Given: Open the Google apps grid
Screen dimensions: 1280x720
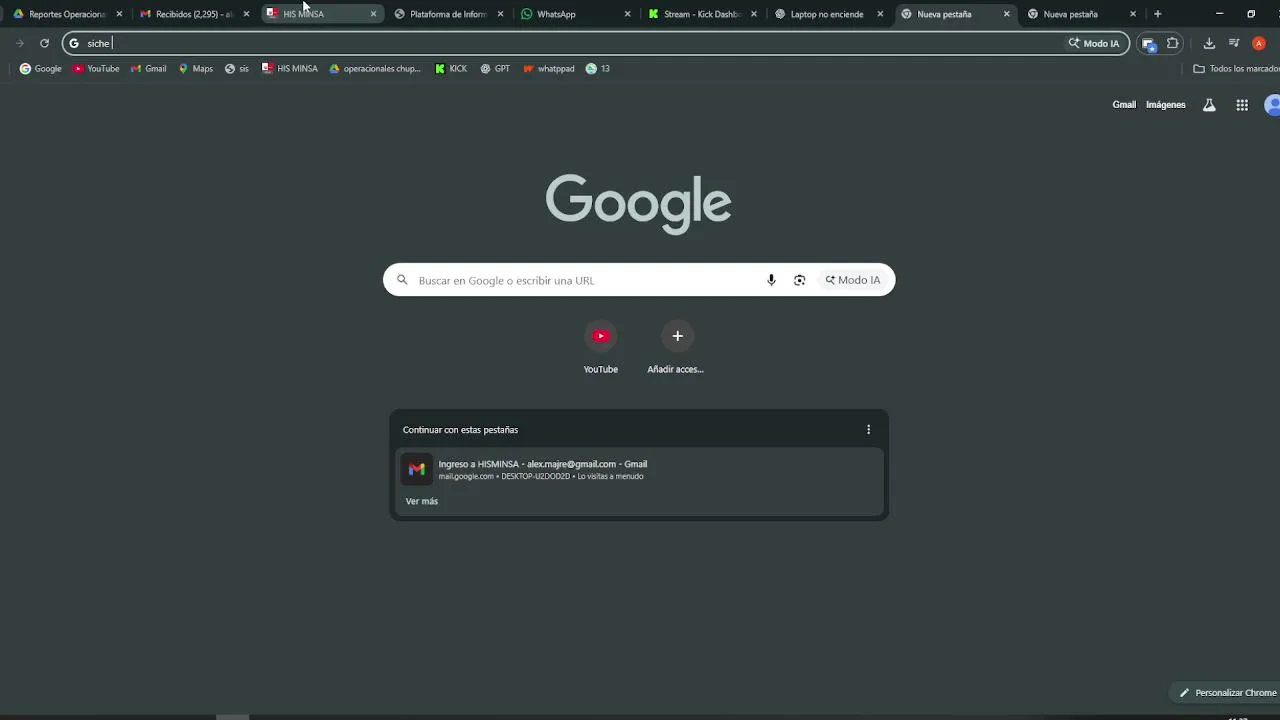Looking at the screenshot, I should tap(1242, 105).
